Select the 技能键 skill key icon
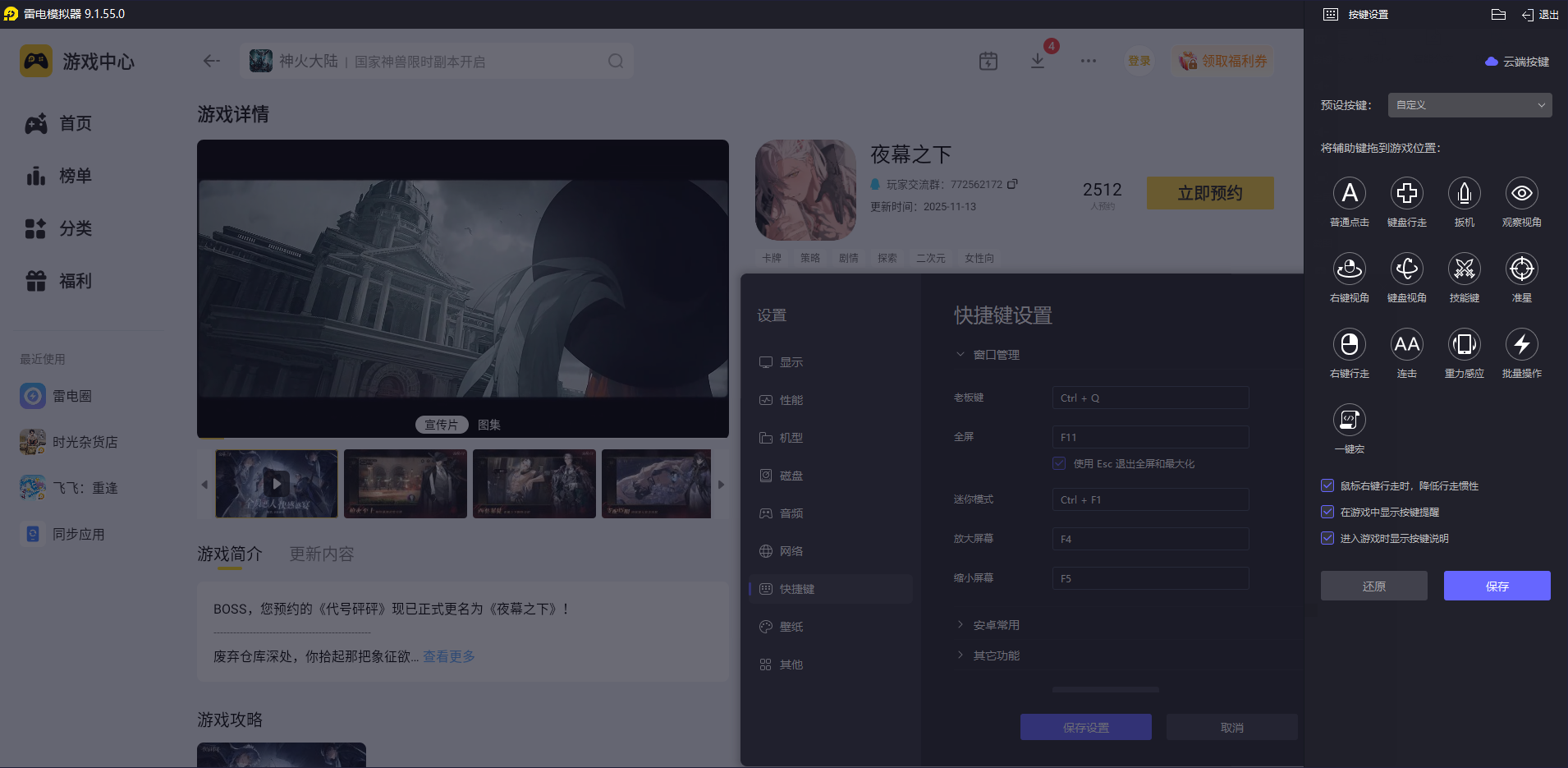1568x768 pixels. point(1465,269)
